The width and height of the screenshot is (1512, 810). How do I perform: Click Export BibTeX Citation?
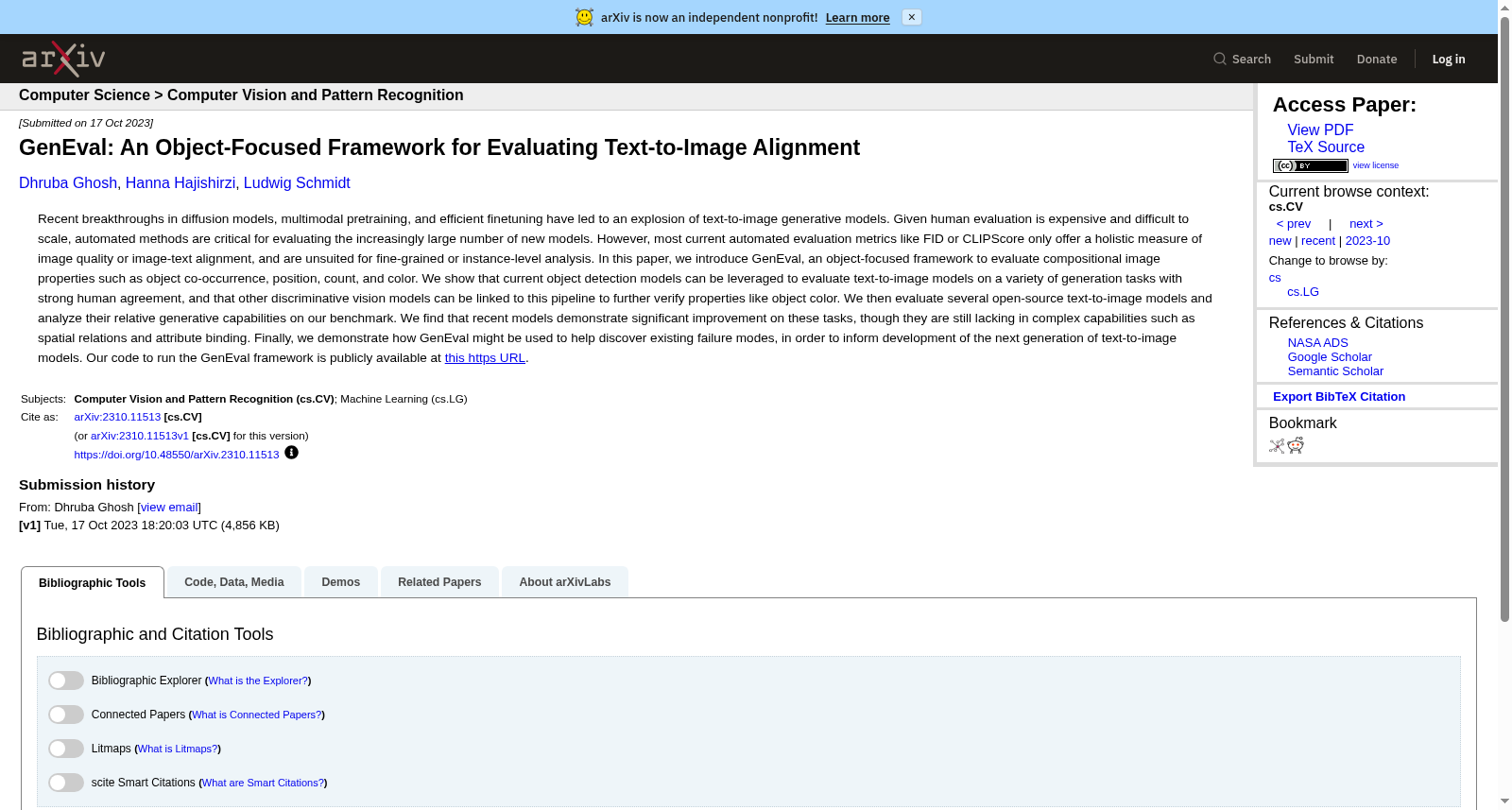coord(1339,397)
